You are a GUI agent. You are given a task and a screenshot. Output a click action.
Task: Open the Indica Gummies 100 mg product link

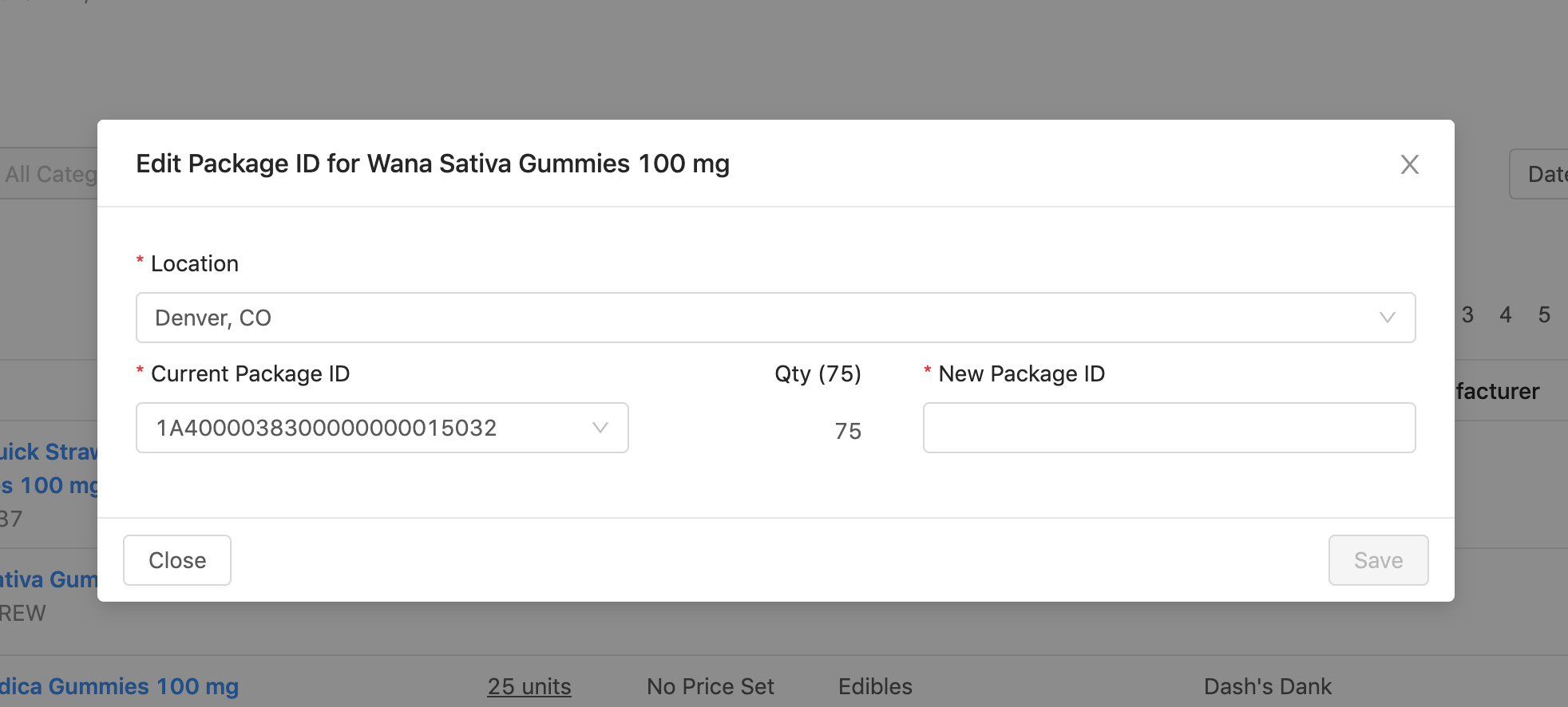pos(120,686)
